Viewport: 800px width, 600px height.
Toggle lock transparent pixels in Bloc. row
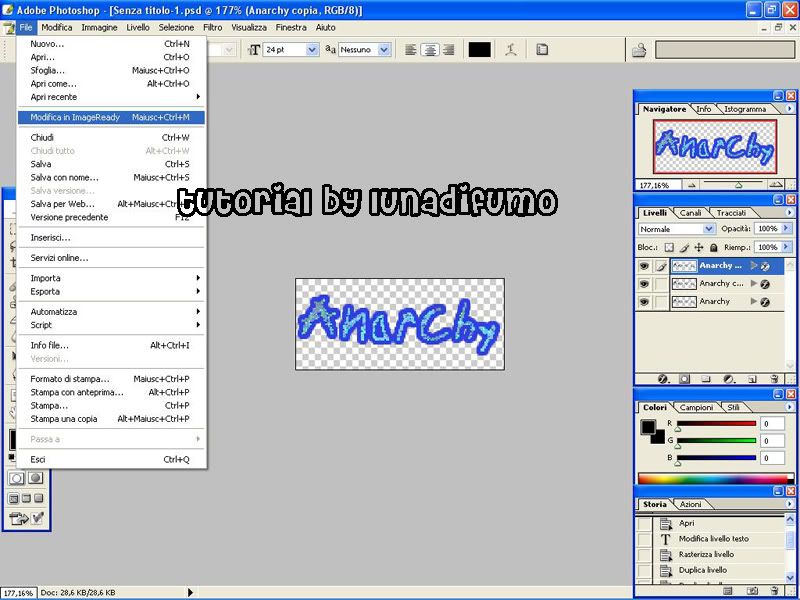(x=669, y=247)
